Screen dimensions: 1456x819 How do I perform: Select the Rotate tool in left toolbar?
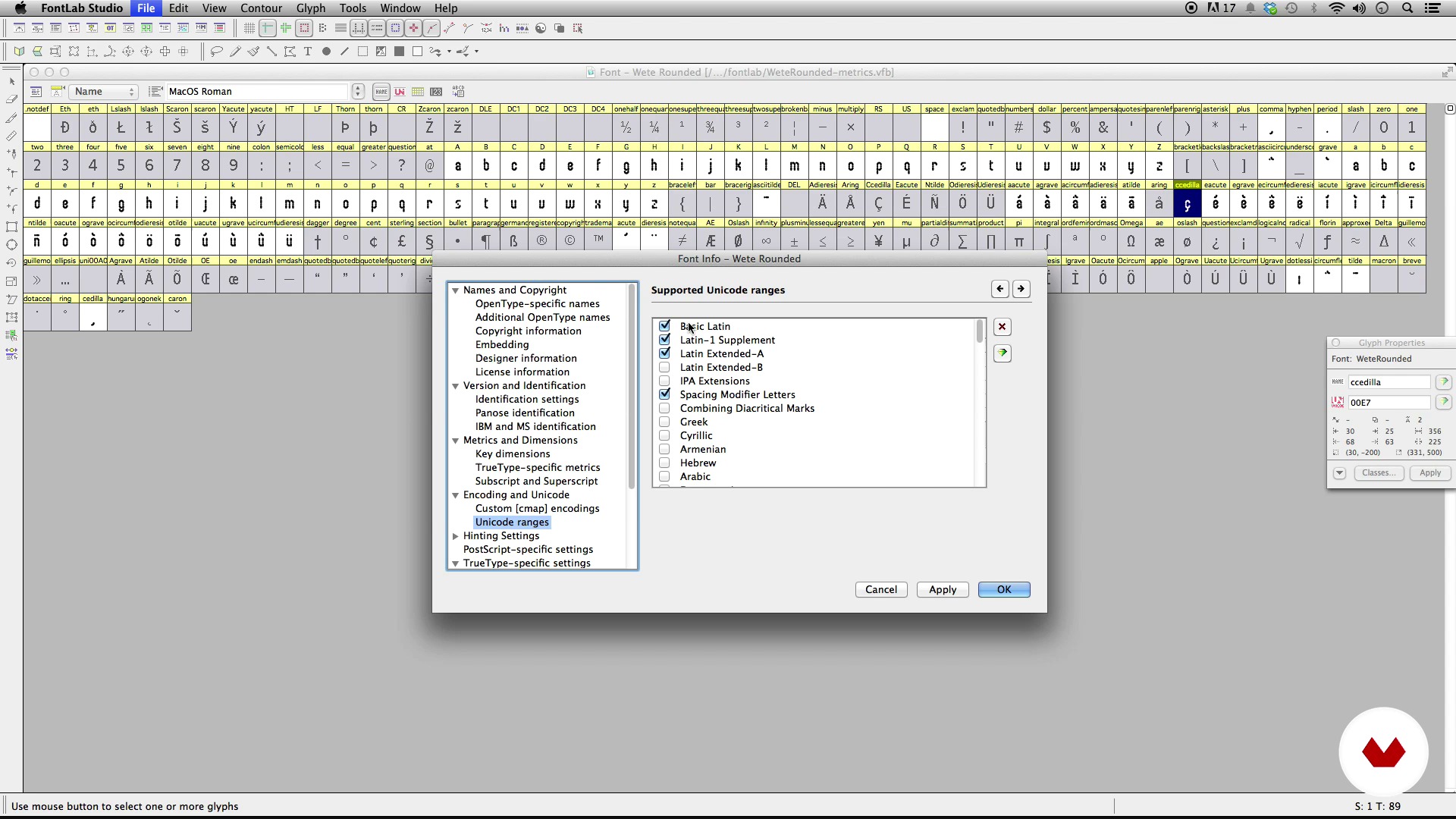11,263
